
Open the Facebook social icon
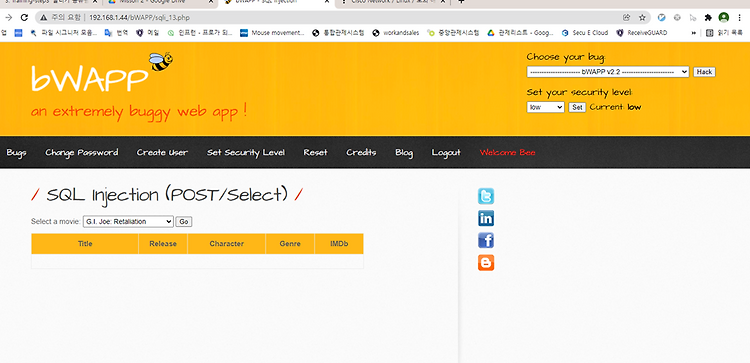tap(485, 241)
